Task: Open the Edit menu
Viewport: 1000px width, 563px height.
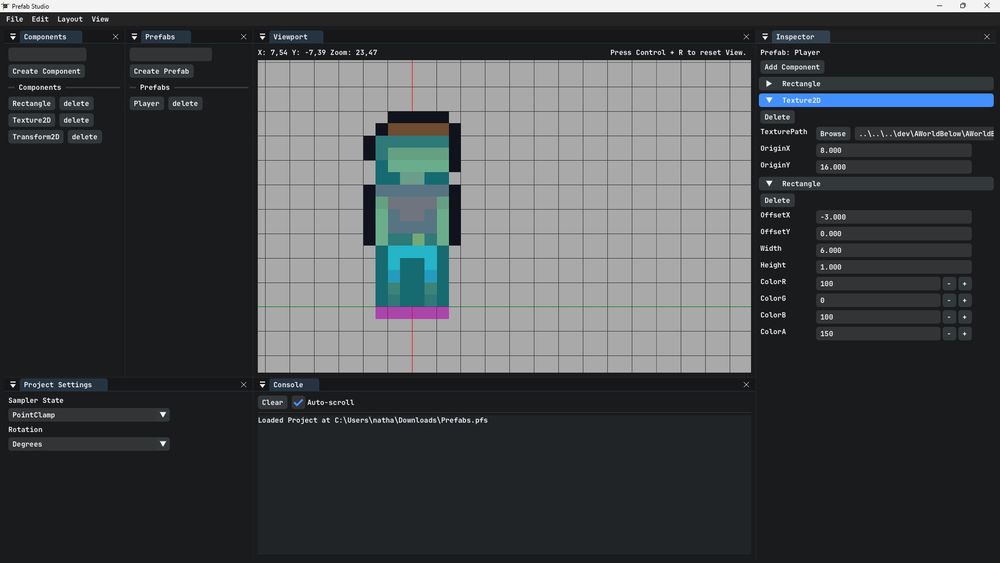Action: pos(40,19)
